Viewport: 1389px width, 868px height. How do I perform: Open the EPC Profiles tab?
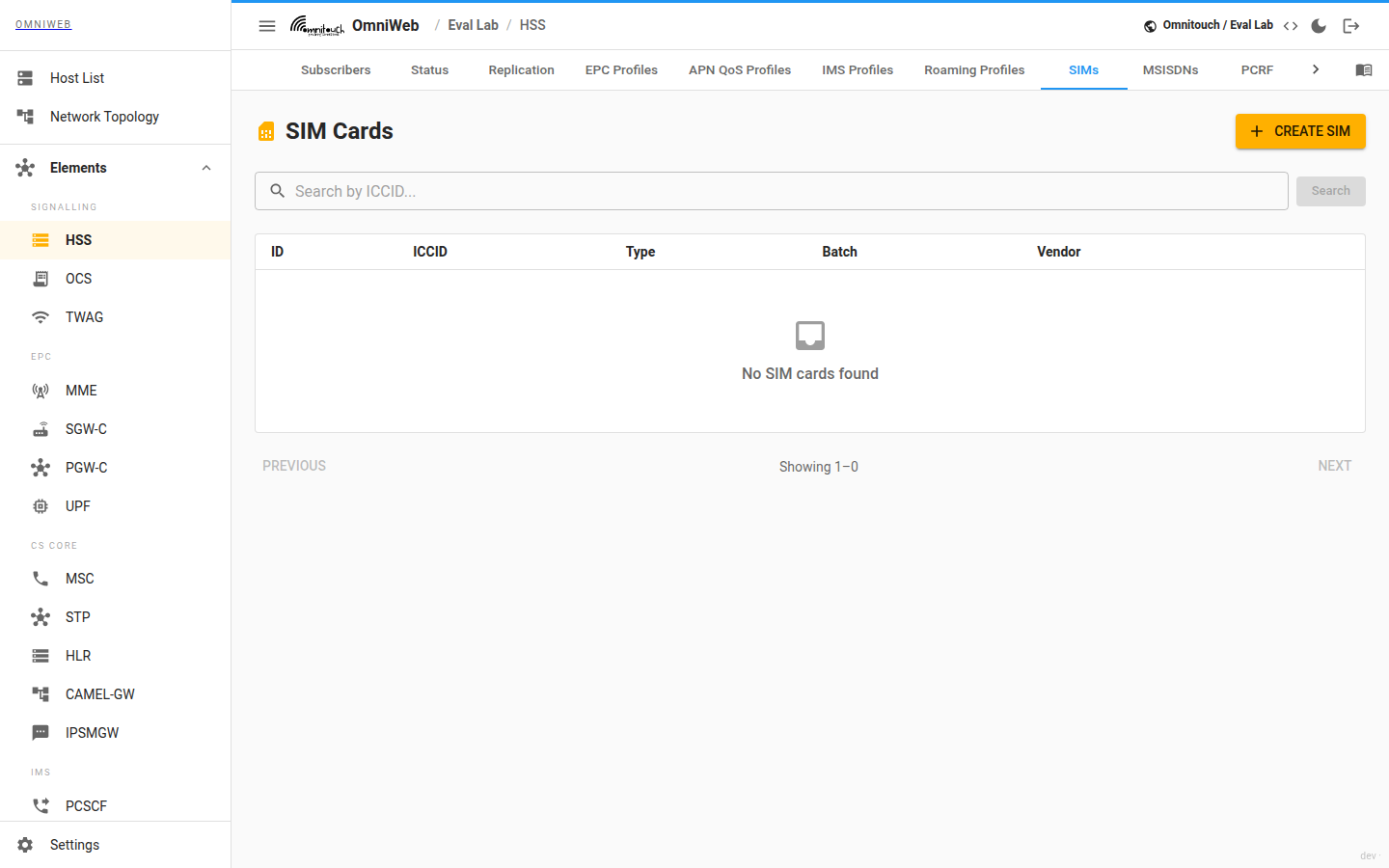(x=621, y=70)
